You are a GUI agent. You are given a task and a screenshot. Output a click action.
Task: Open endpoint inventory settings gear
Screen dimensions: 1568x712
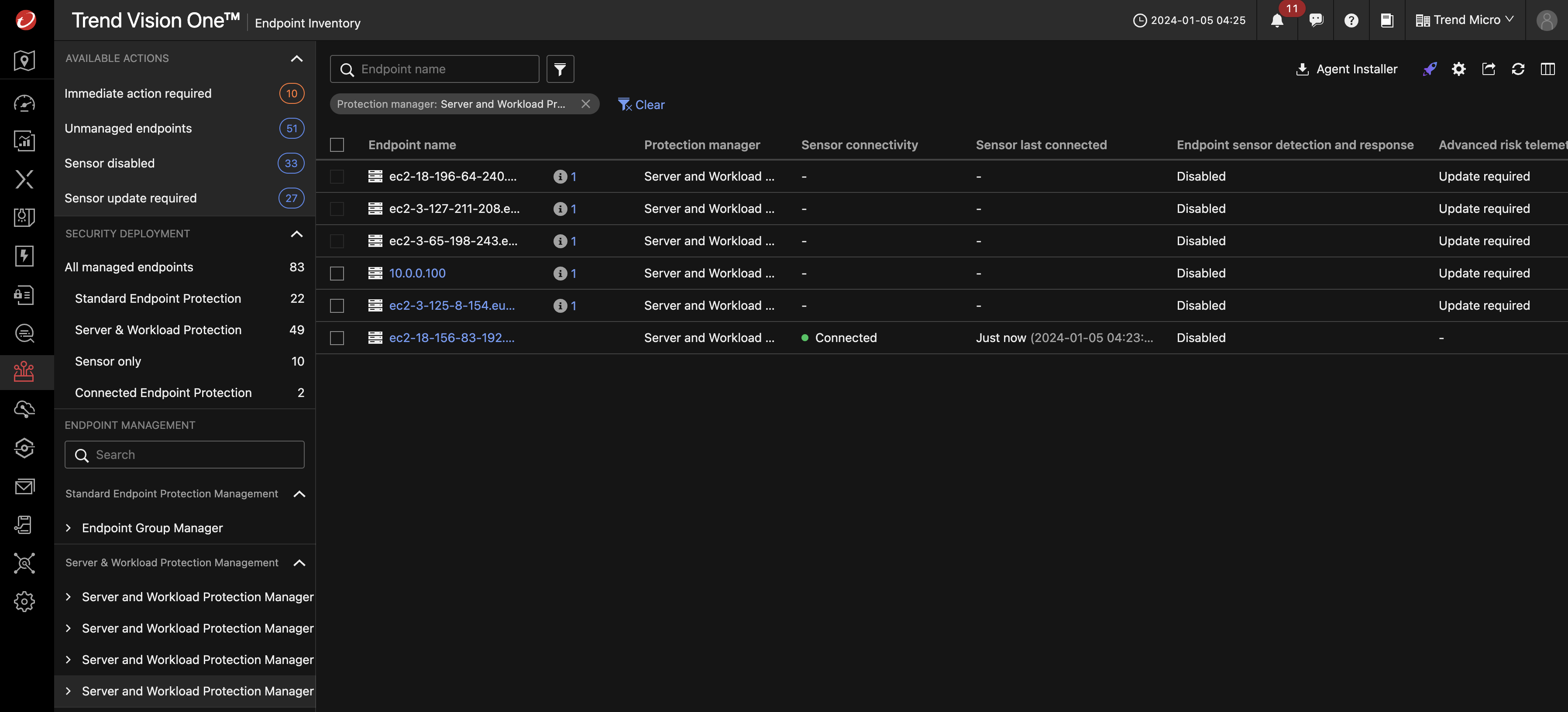pyautogui.click(x=1458, y=69)
